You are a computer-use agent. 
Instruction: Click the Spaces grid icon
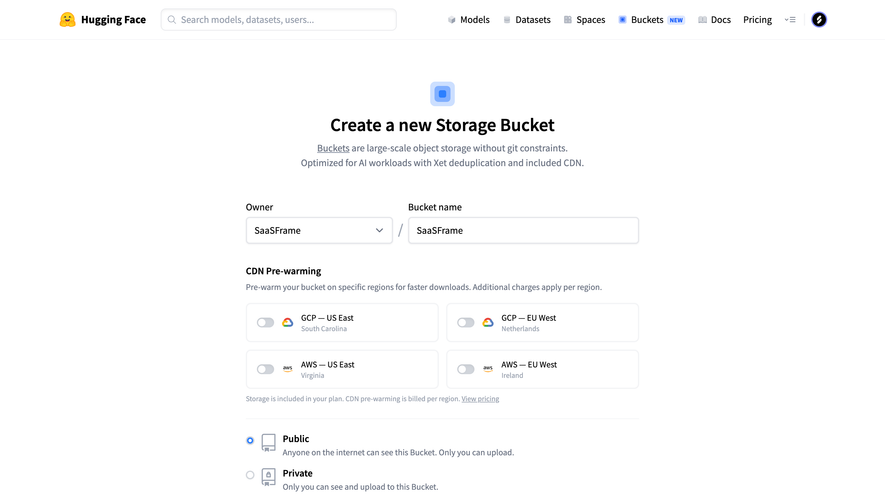tap(568, 20)
